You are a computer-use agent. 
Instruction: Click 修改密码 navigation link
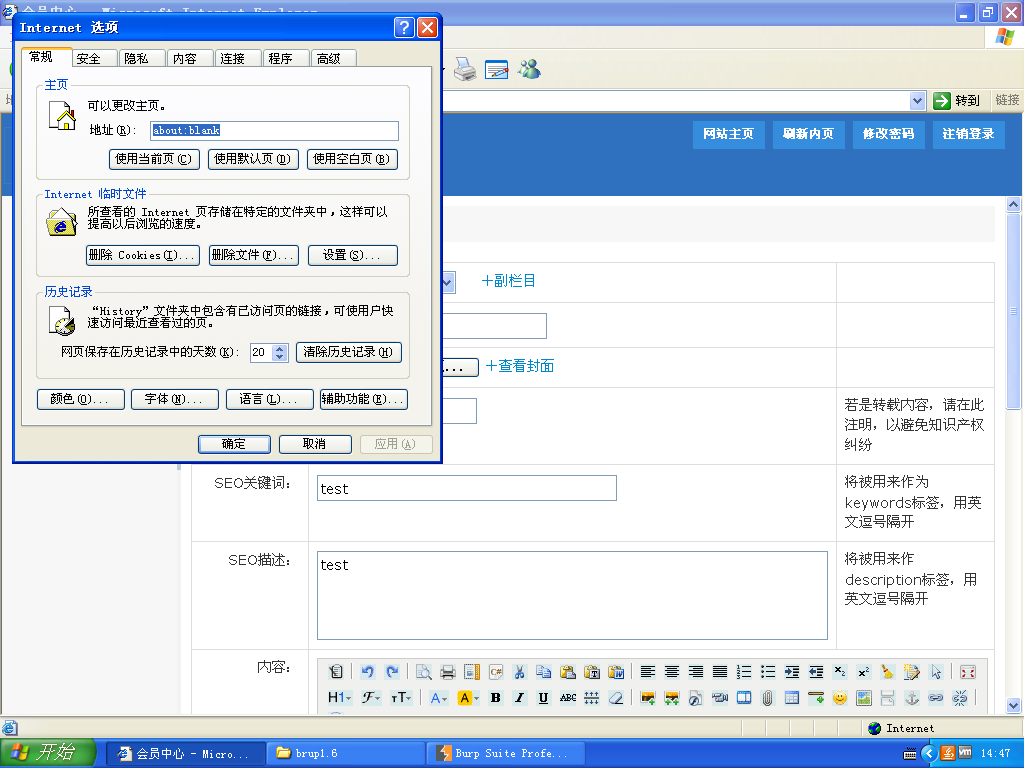pyautogui.click(x=888, y=134)
